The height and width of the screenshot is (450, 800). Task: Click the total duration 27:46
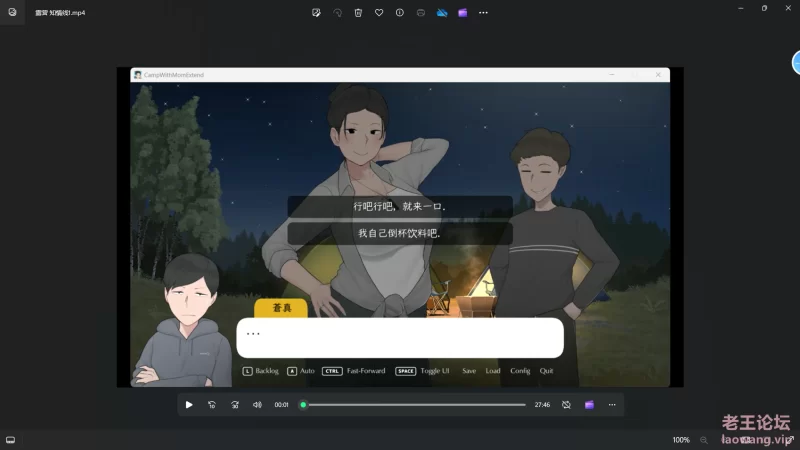pos(542,405)
